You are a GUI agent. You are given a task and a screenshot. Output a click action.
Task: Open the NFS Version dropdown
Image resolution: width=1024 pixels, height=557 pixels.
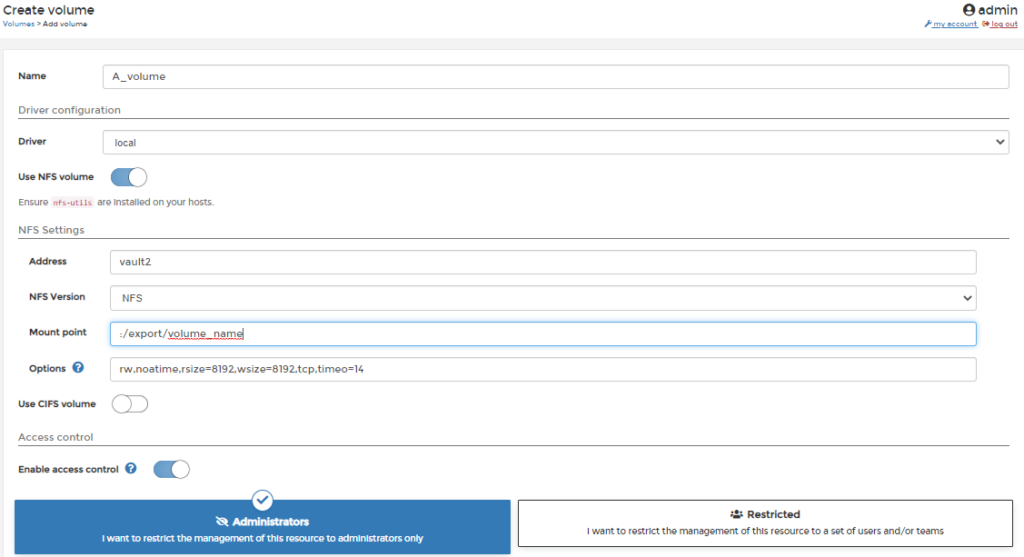pos(543,298)
